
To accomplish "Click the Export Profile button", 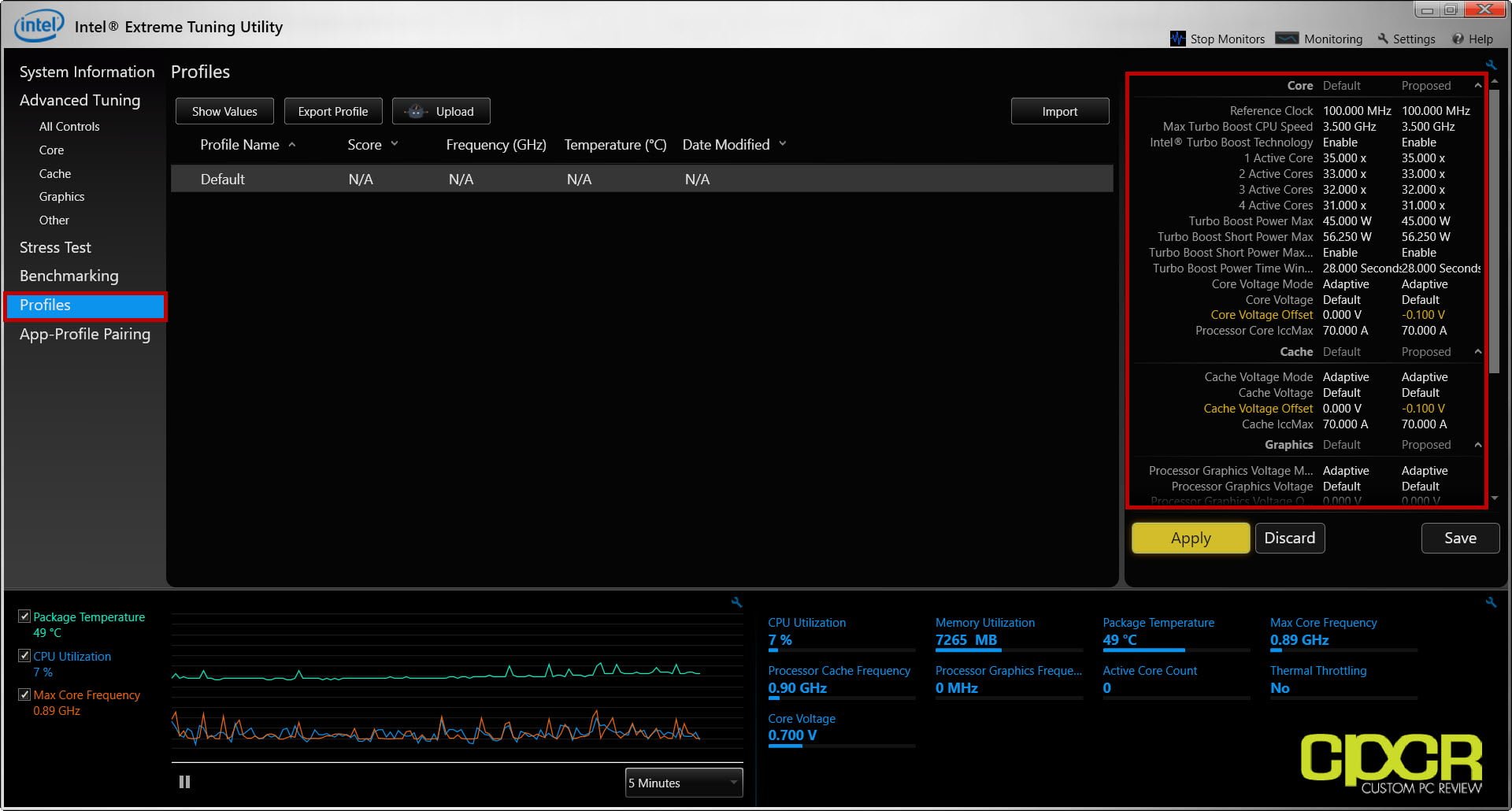I will click(333, 111).
